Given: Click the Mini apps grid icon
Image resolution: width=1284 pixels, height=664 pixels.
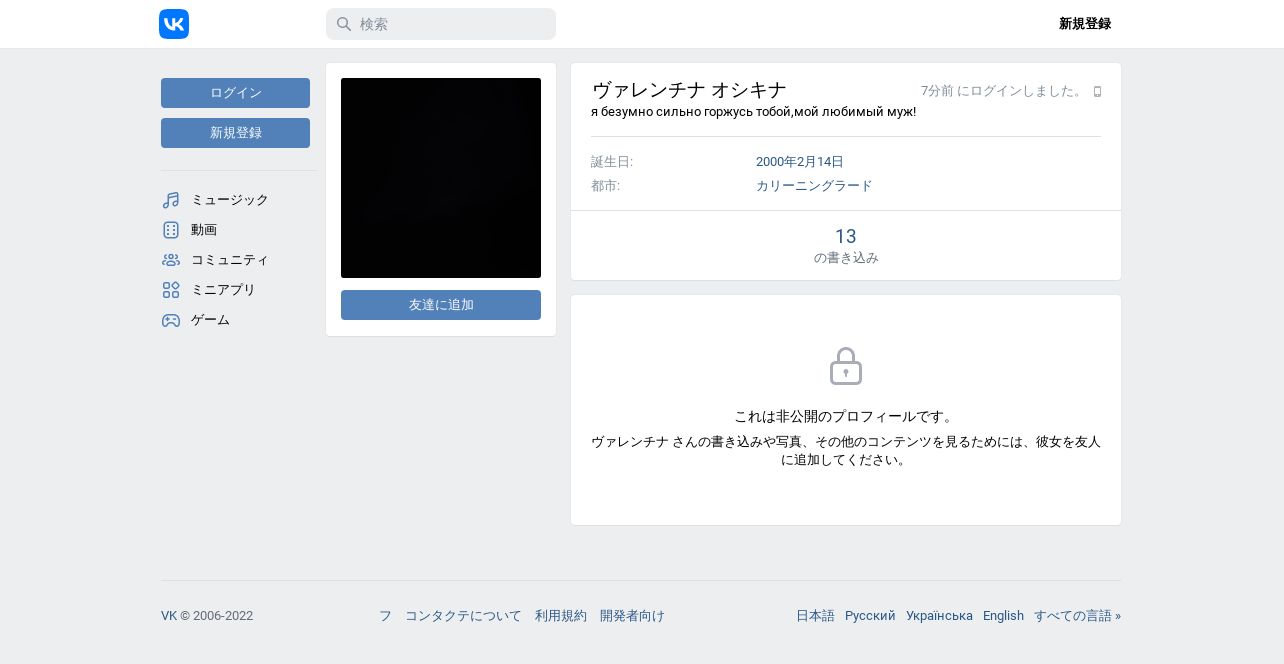Looking at the screenshot, I should point(171,290).
